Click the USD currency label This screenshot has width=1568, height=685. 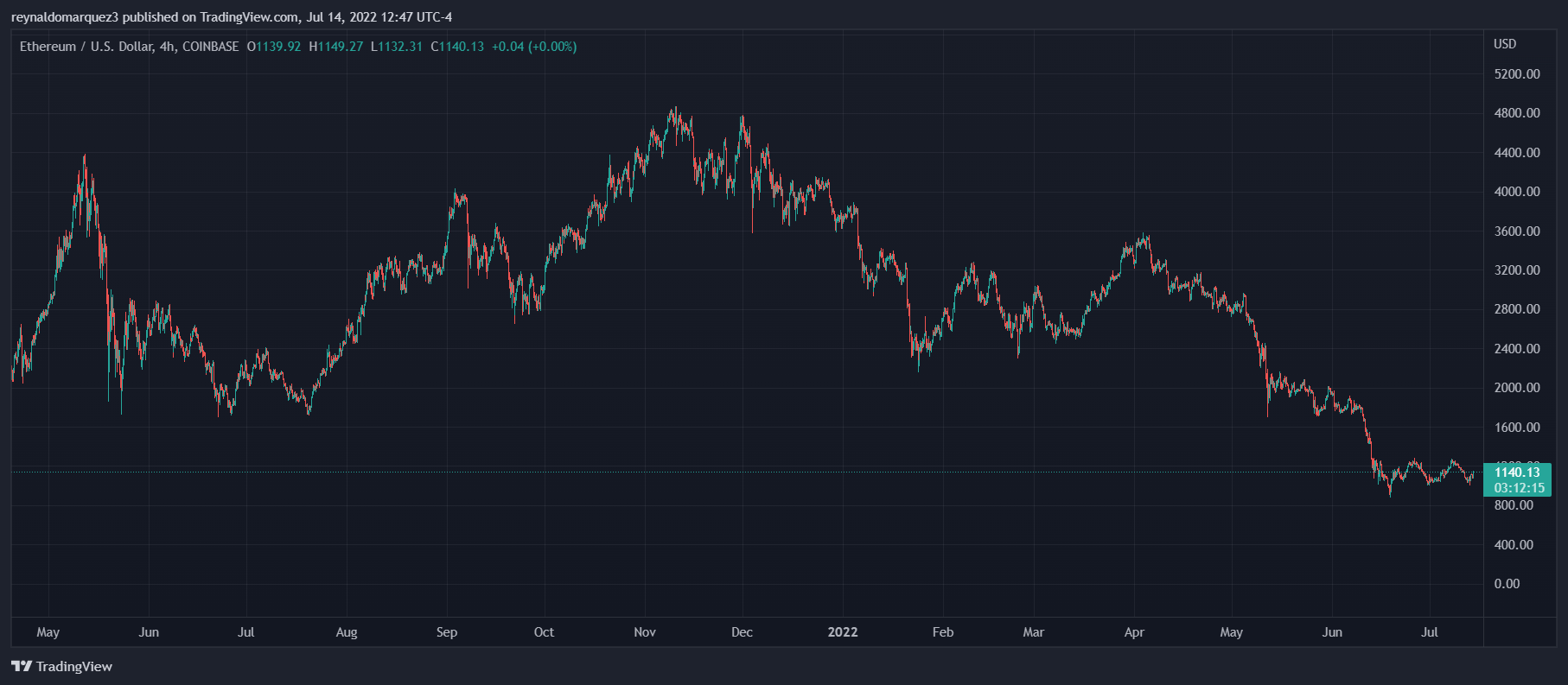pyautogui.click(x=1505, y=44)
